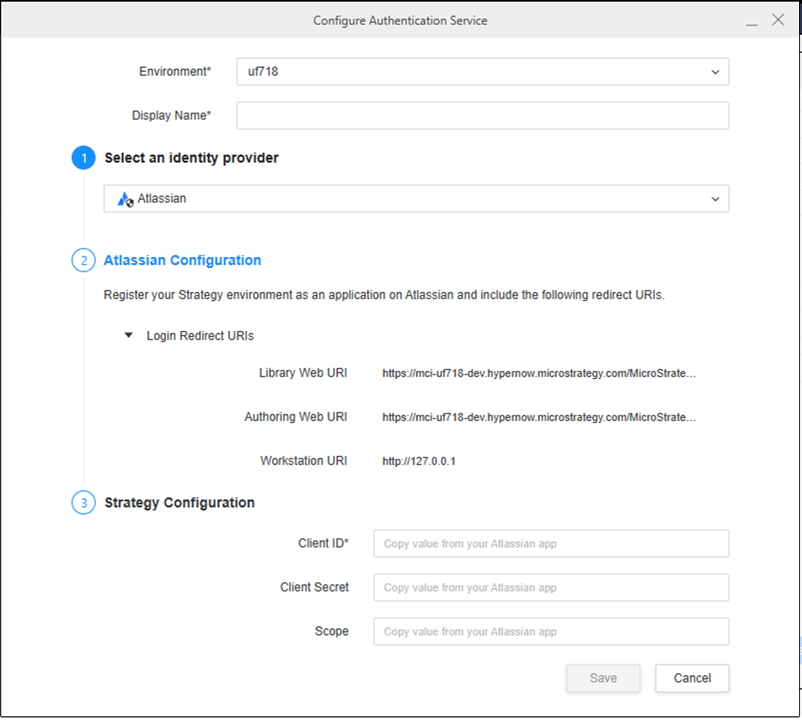This screenshot has height=720, width=802.
Task: Select the Scope input field
Action: coord(550,632)
